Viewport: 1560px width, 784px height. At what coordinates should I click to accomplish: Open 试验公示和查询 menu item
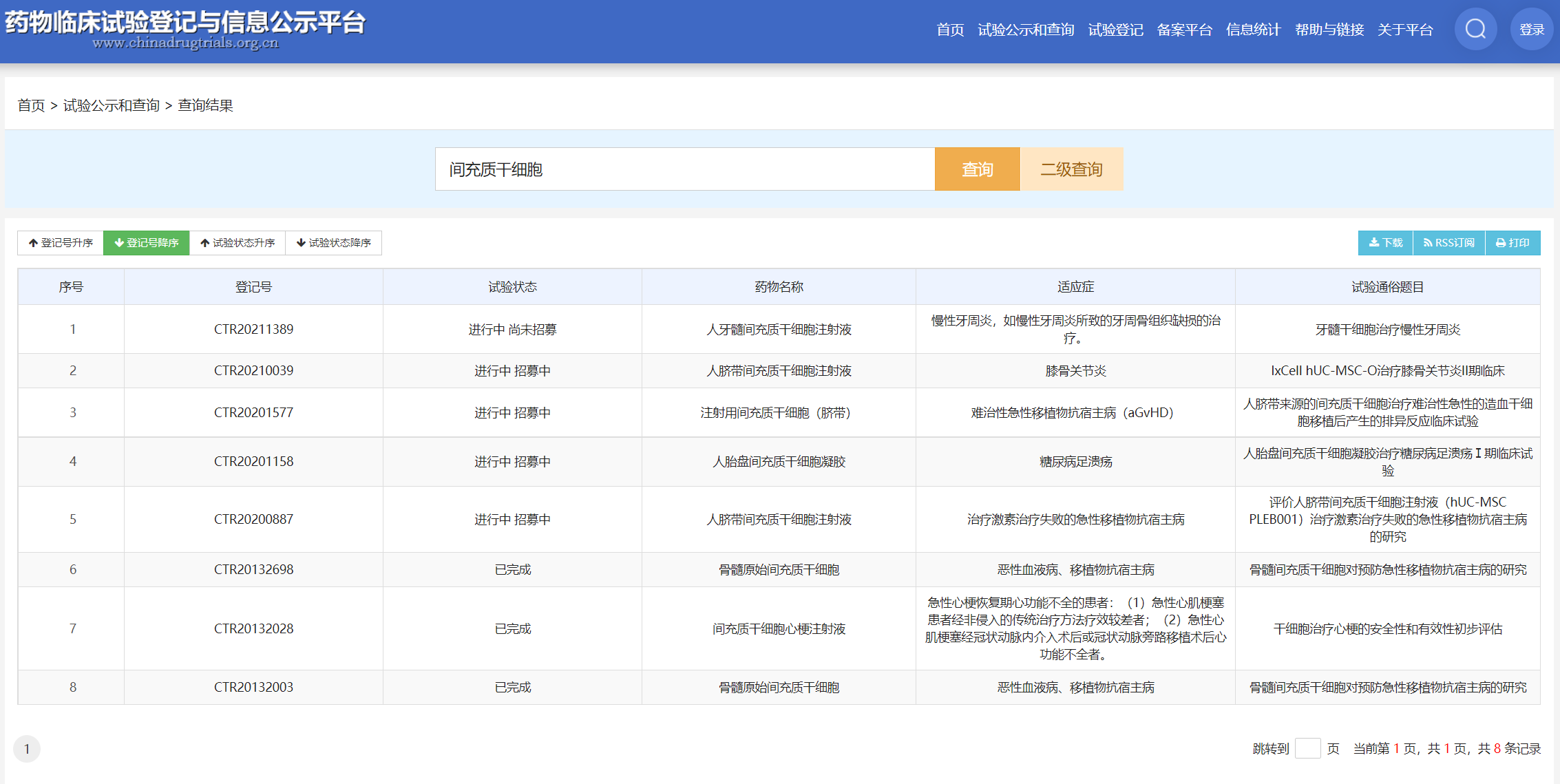point(1026,30)
